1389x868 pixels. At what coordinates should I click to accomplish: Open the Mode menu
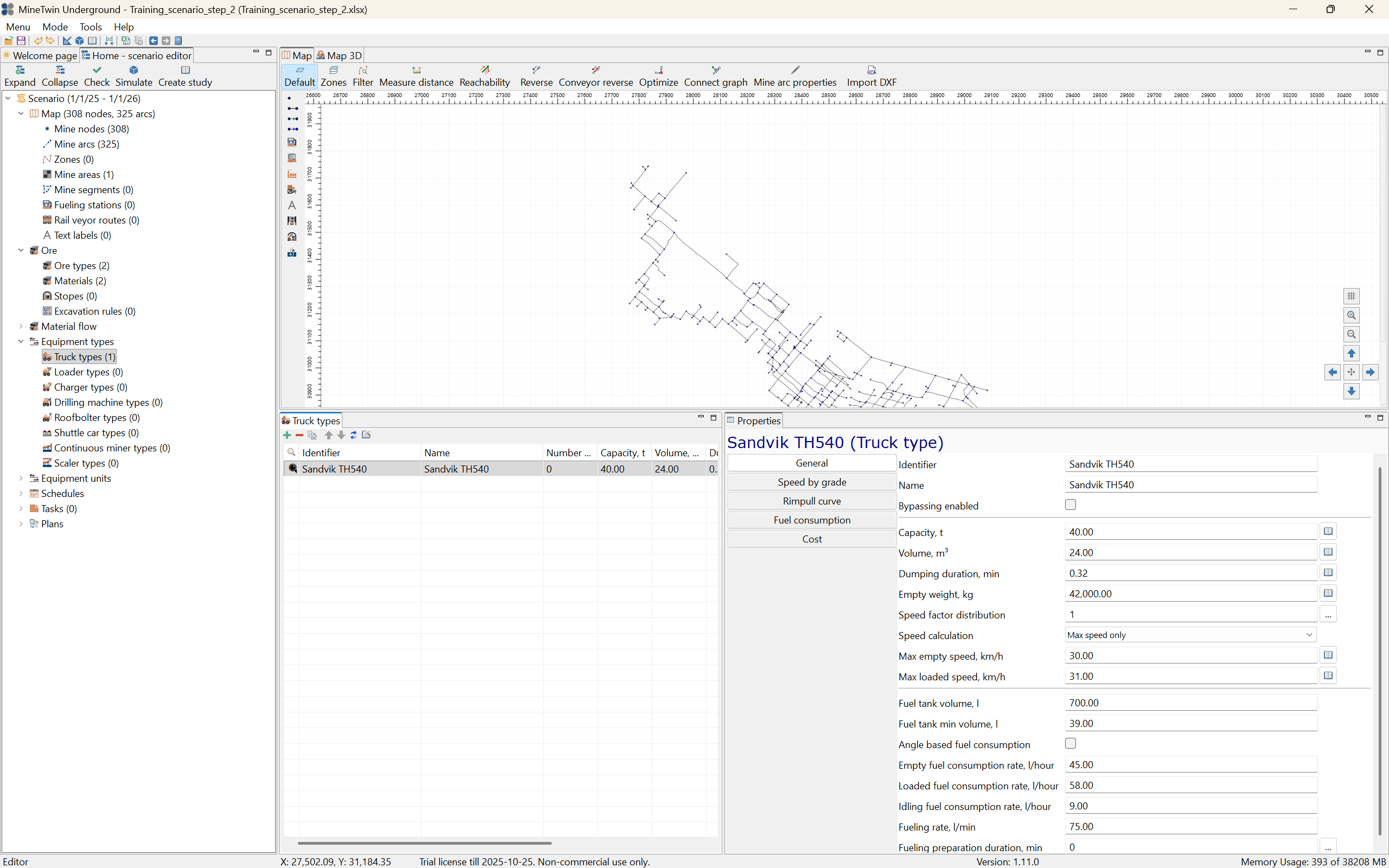[55, 27]
